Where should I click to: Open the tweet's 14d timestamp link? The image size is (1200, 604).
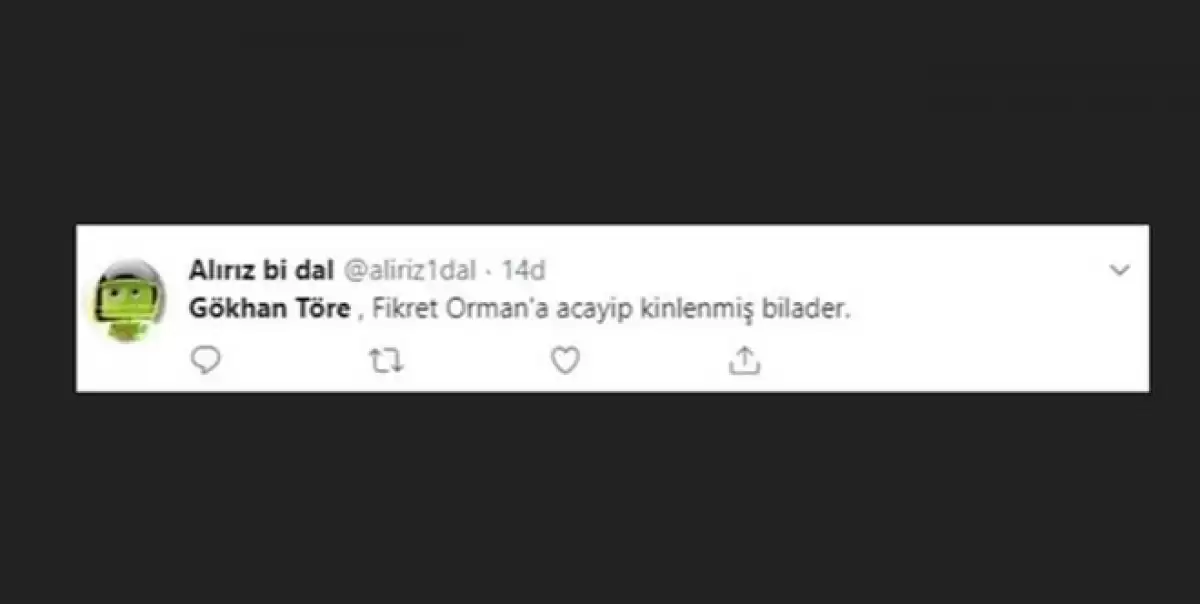523,270
